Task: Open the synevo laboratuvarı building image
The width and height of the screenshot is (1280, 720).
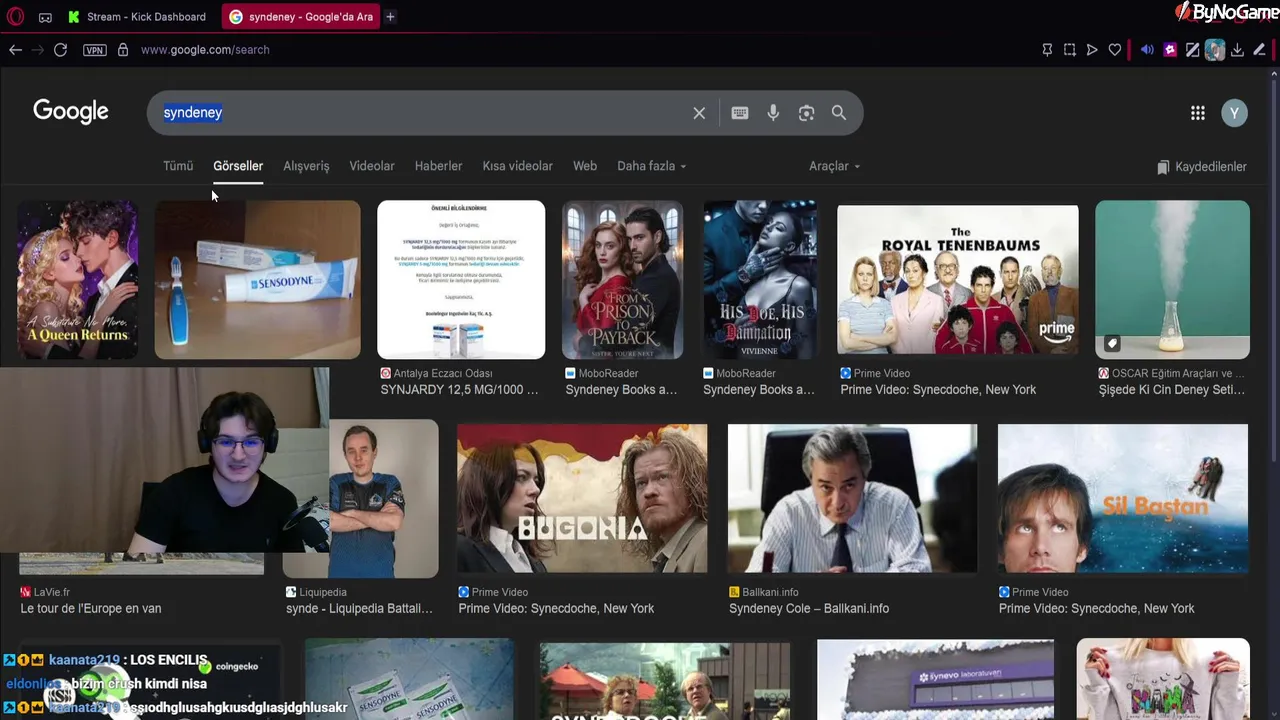Action: [x=935, y=679]
